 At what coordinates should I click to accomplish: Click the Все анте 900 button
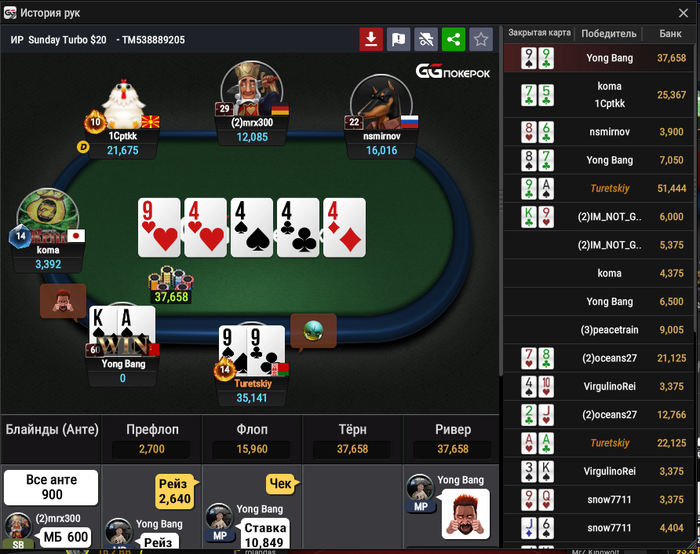[x=51, y=487]
